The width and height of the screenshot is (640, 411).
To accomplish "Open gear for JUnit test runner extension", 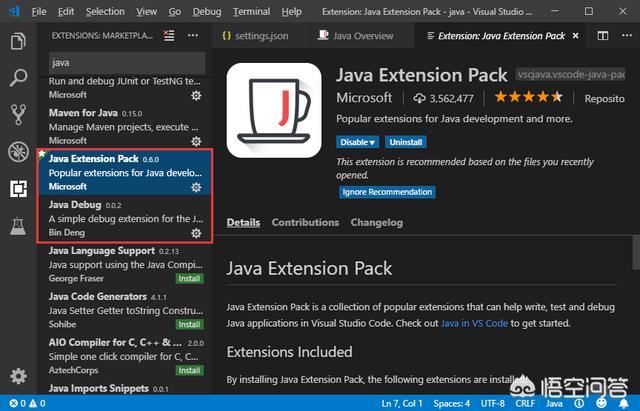I will point(196,96).
